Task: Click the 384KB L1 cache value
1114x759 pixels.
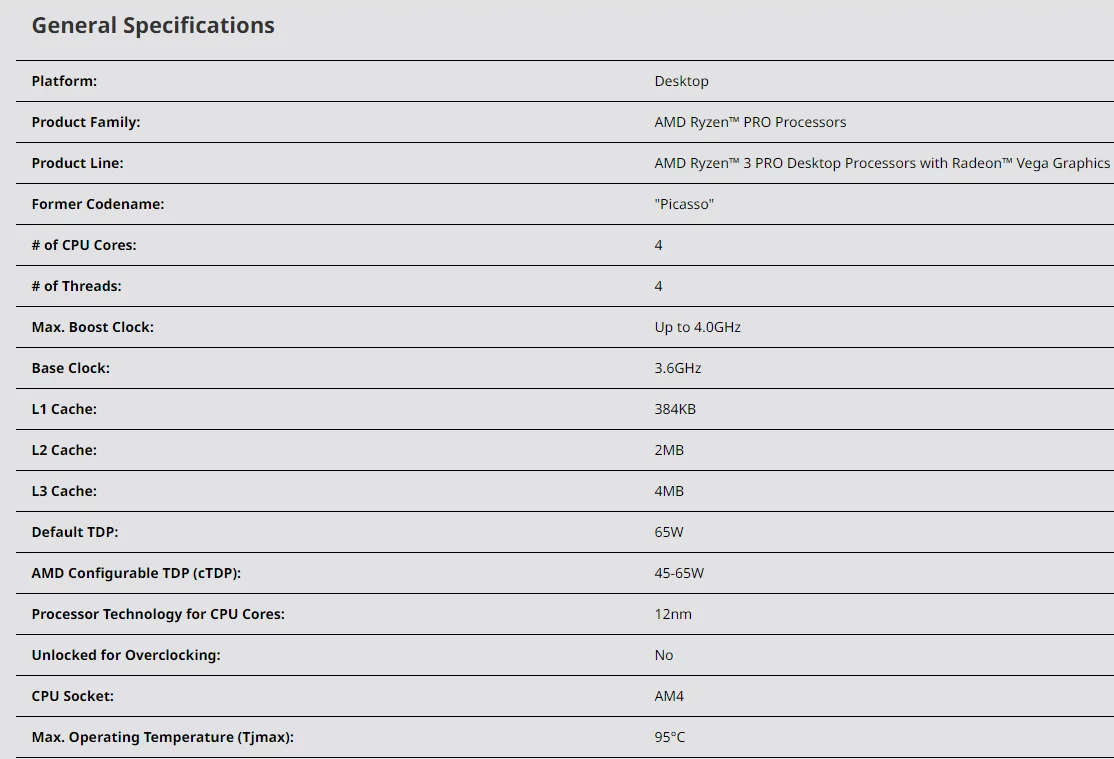Action: 675,409
